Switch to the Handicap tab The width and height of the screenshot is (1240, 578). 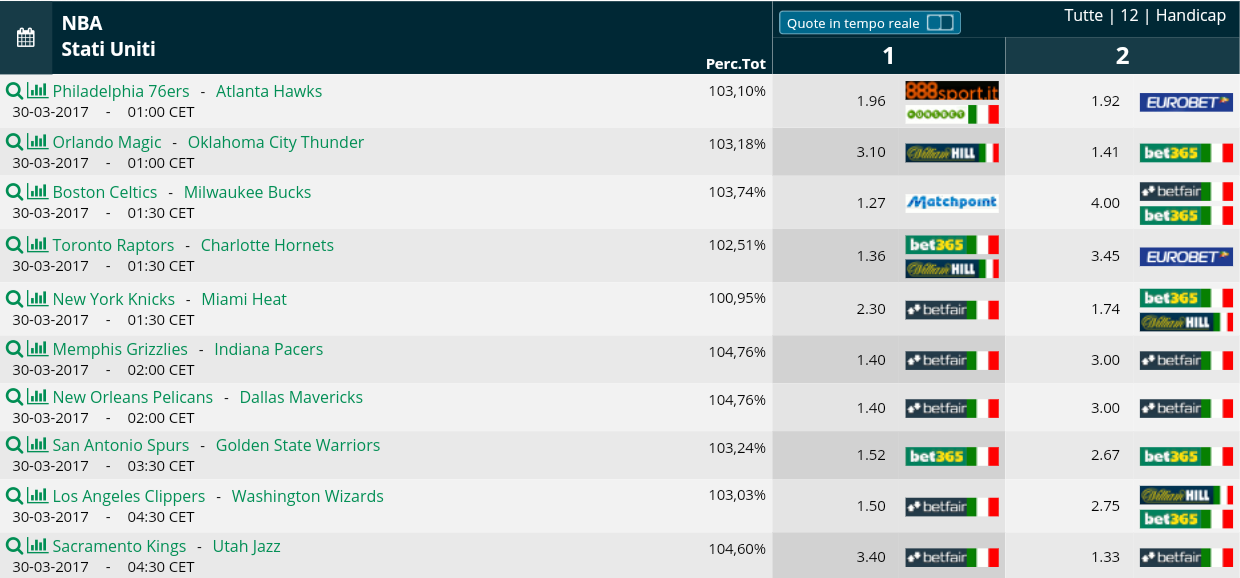[x=1191, y=16]
